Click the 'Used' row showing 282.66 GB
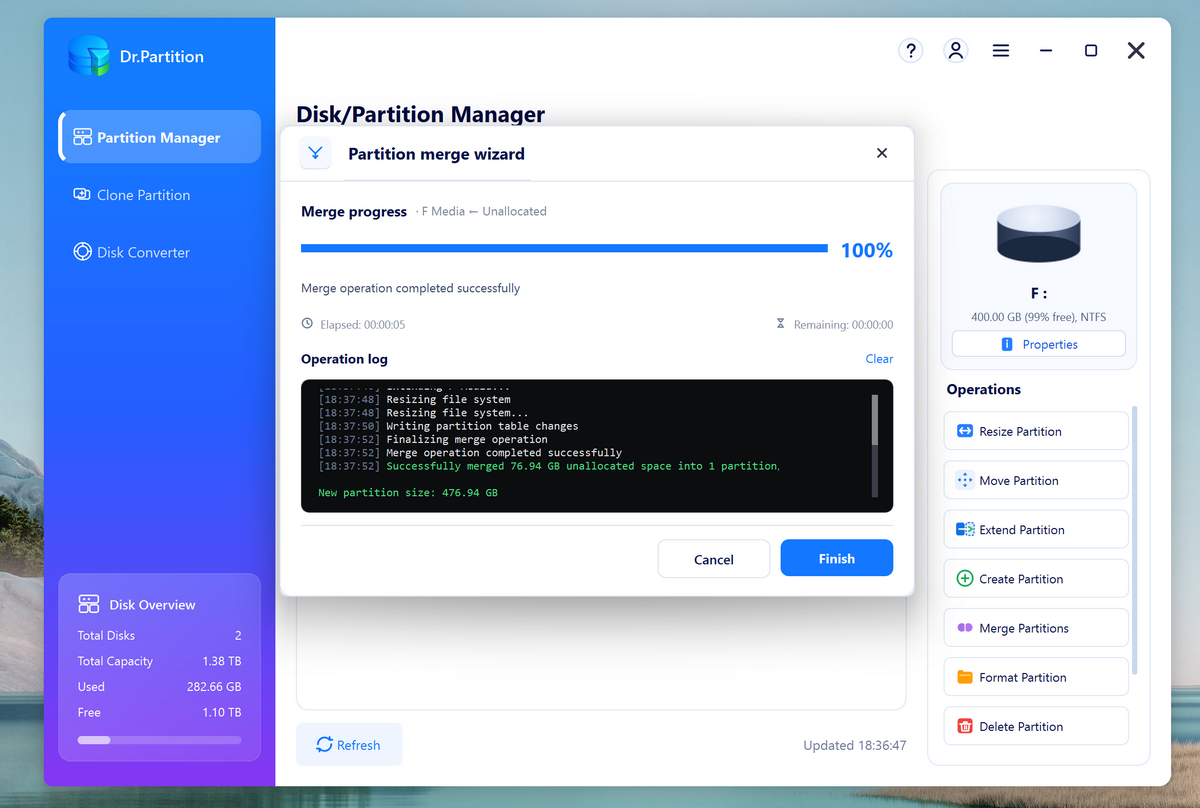Image resolution: width=1200 pixels, height=808 pixels. [x=159, y=687]
